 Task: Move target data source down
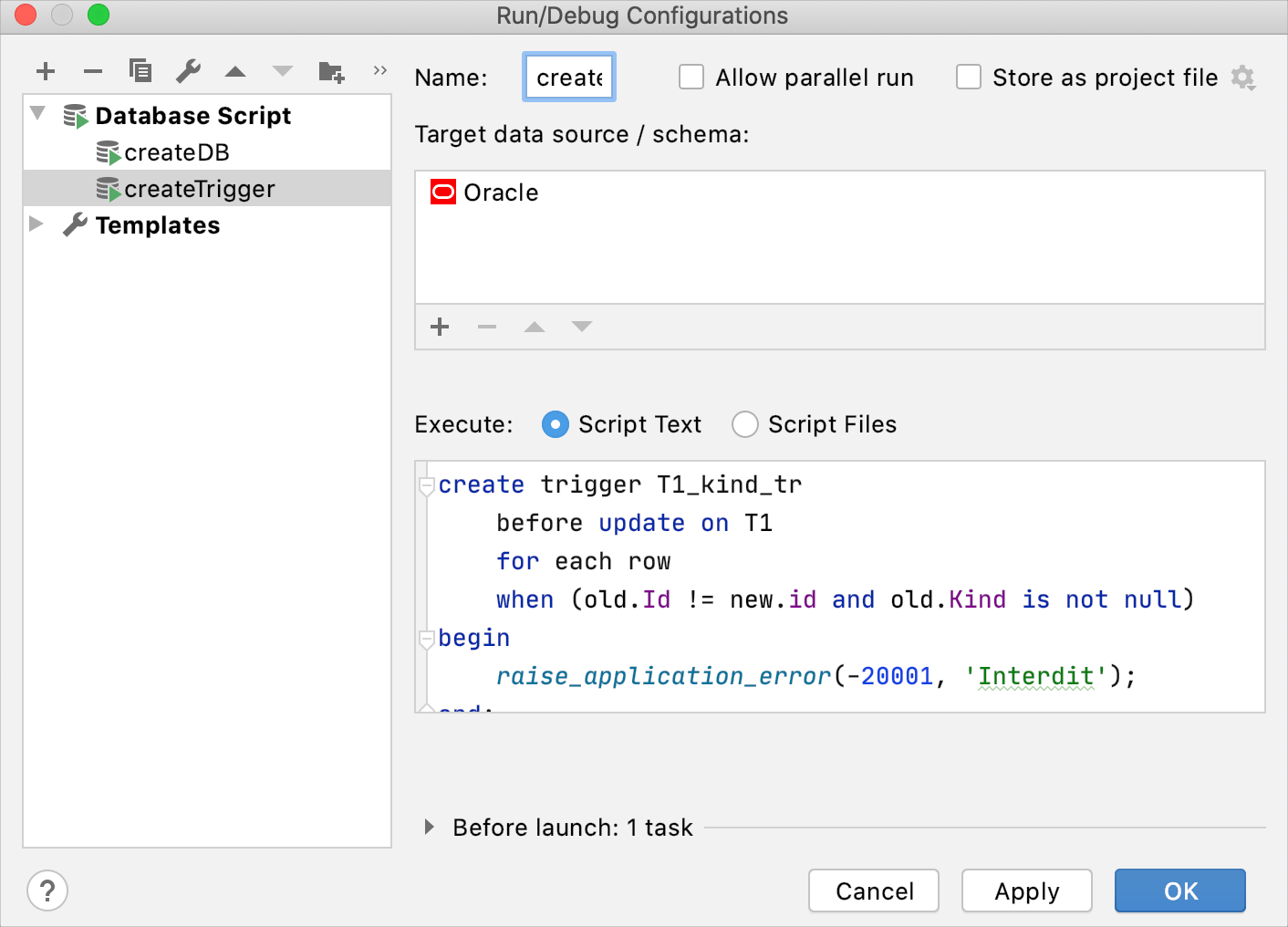582,327
